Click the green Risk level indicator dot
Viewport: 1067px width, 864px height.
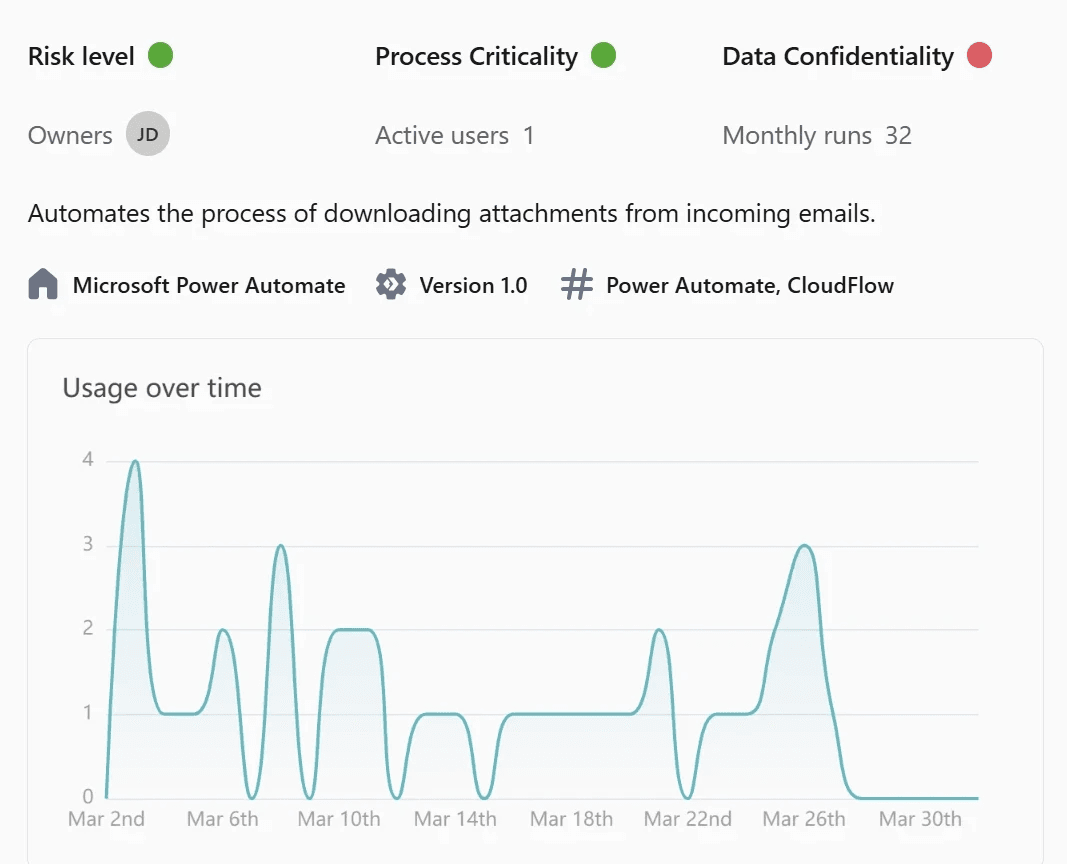[161, 55]
